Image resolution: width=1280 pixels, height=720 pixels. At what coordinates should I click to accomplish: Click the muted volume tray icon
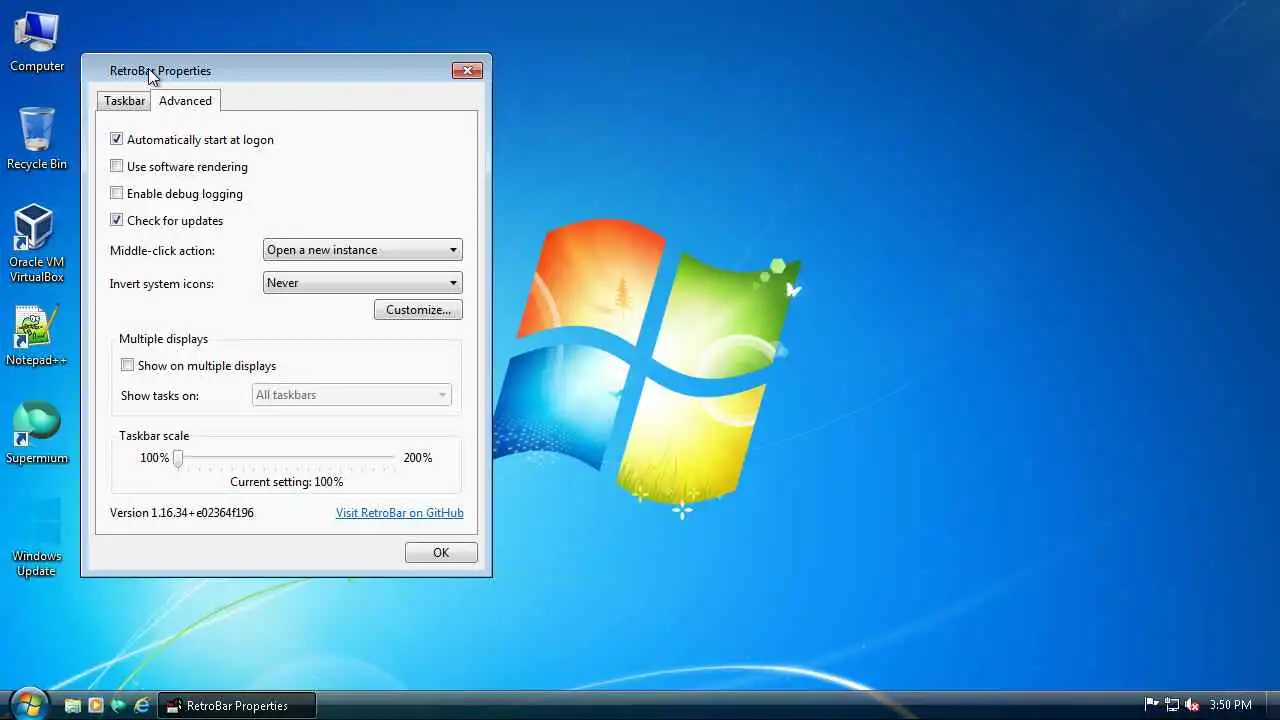[1192, 705]
